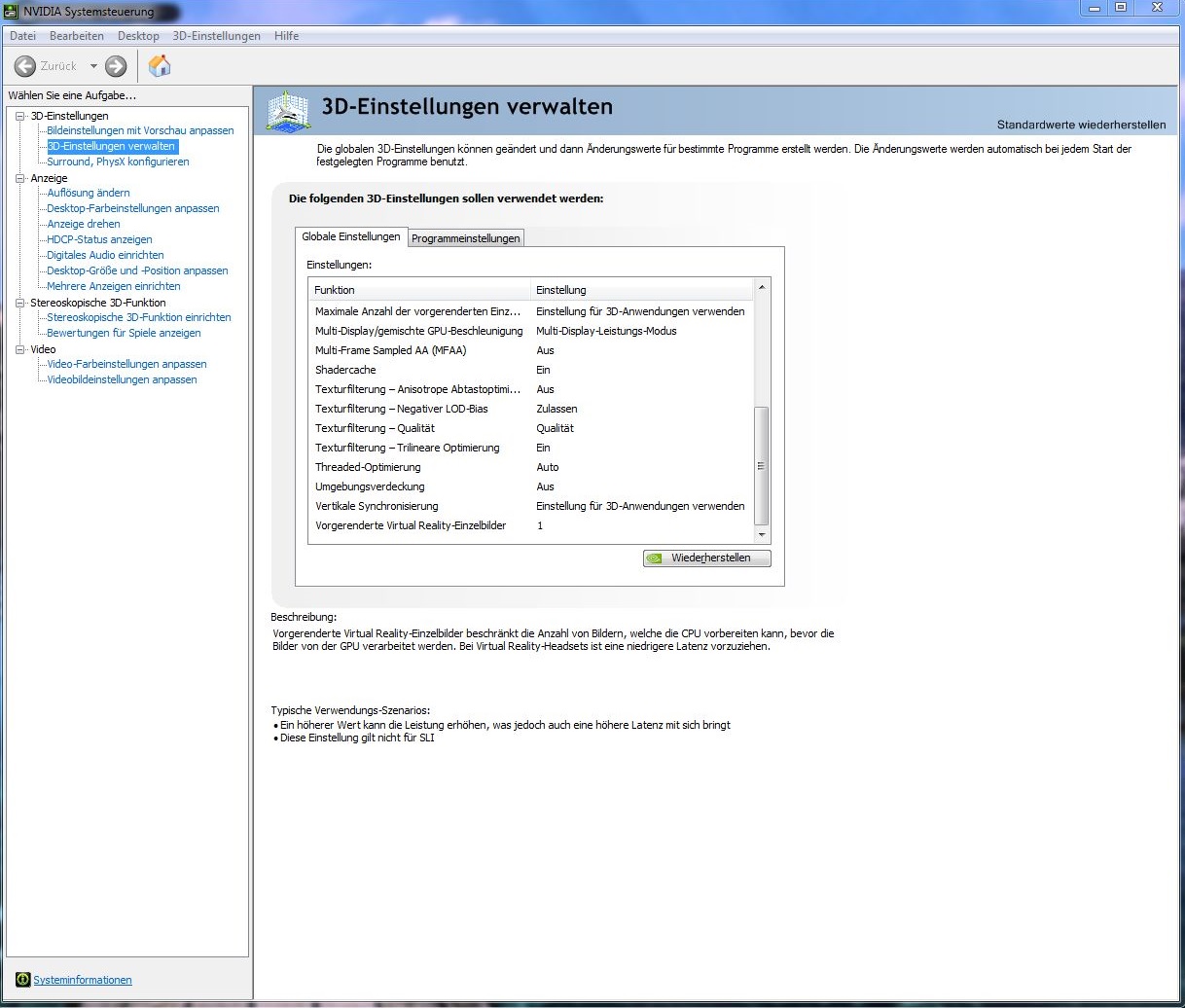1185x1008 pixels.
Task: Click NVIDIA icon in title bar
Action: tap(11, 11)
